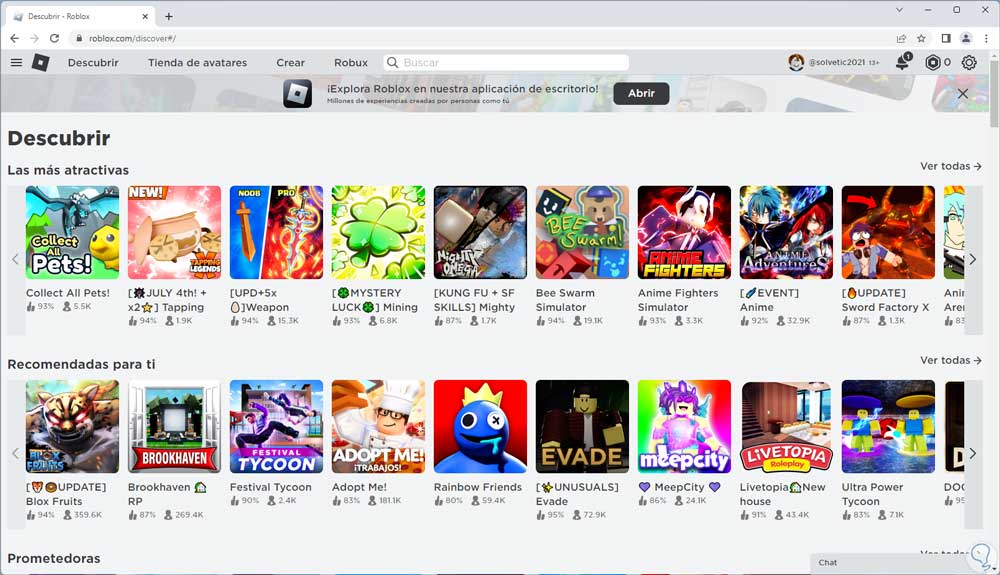Open the Tapping Legends thumbnail
This screenshot has width=1000, height=575.
click(174, 232)
